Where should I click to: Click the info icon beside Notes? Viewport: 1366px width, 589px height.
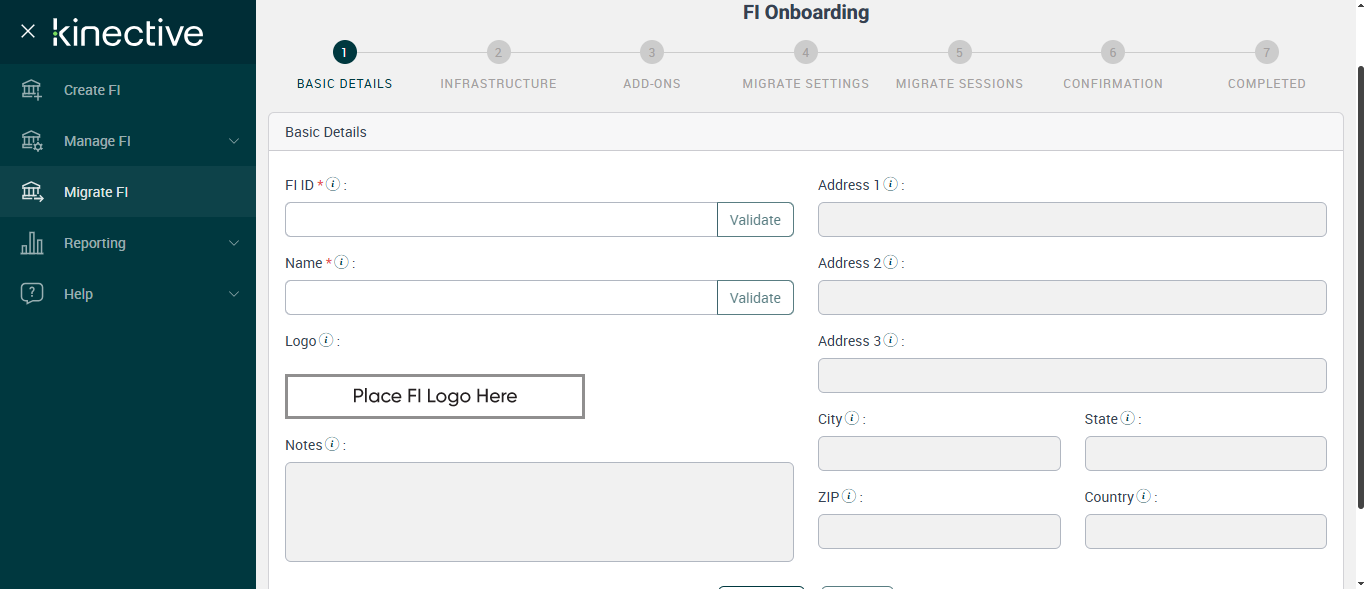click(332, 445)
